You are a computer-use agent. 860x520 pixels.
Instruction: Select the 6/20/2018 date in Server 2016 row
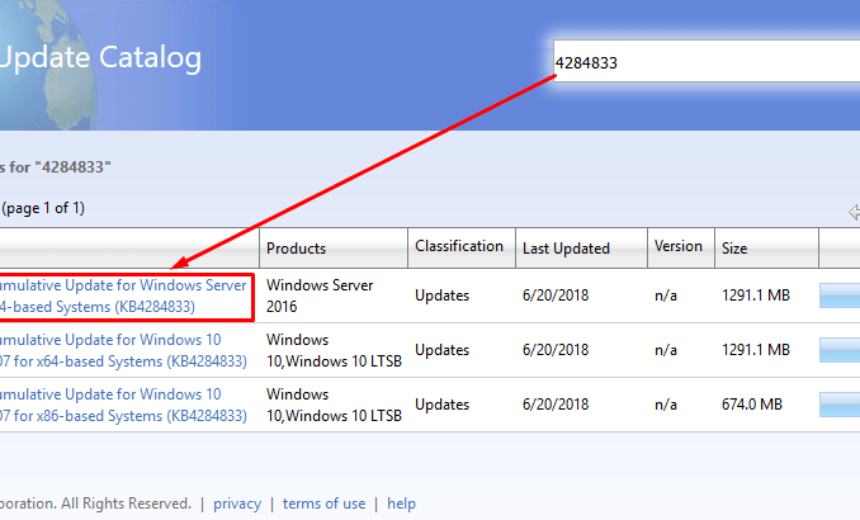point(555,296)
